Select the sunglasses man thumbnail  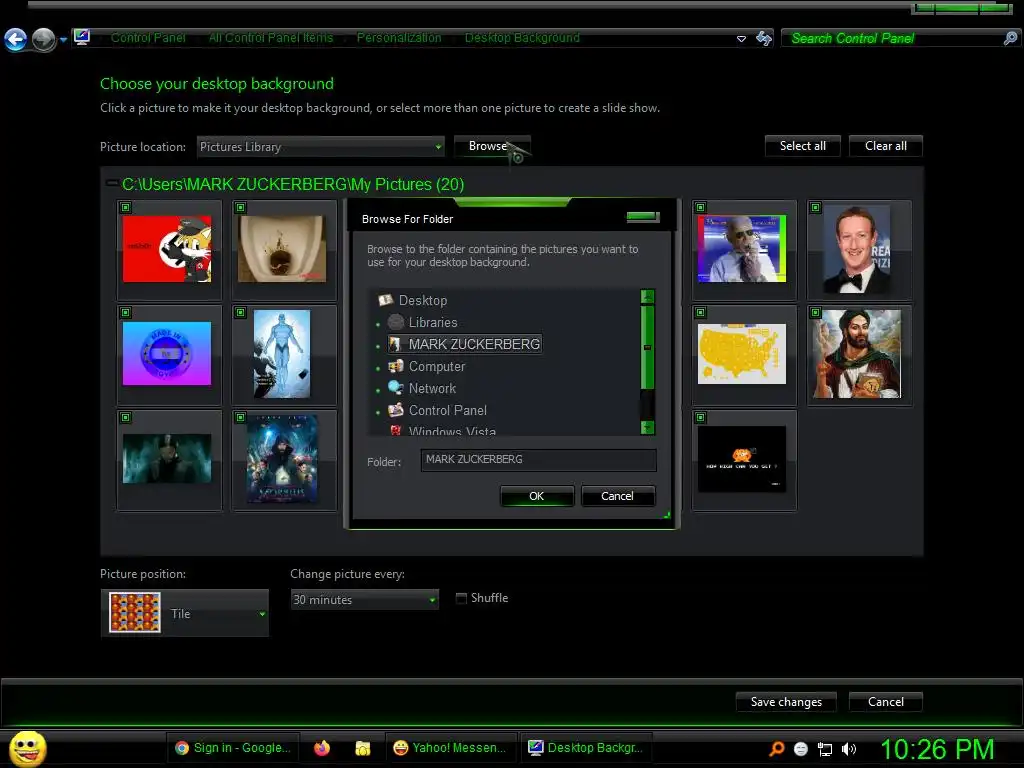[742, 249]
